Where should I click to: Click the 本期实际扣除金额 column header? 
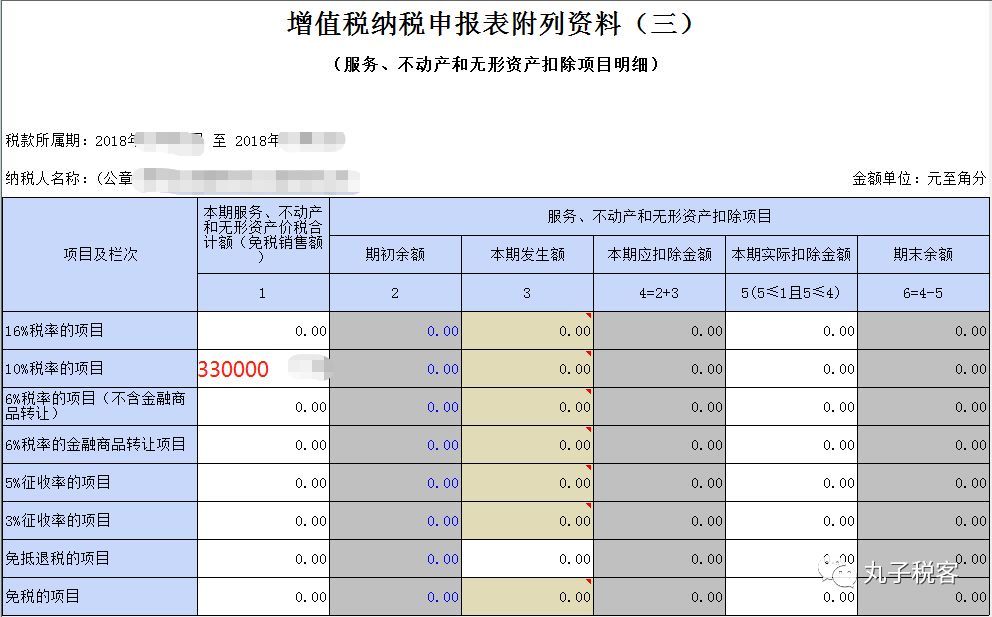coord(791,254)
